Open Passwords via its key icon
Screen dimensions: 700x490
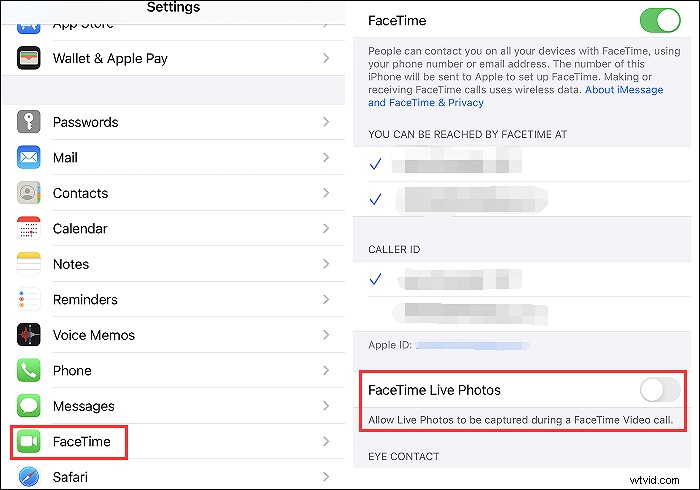tap(29, 122)
